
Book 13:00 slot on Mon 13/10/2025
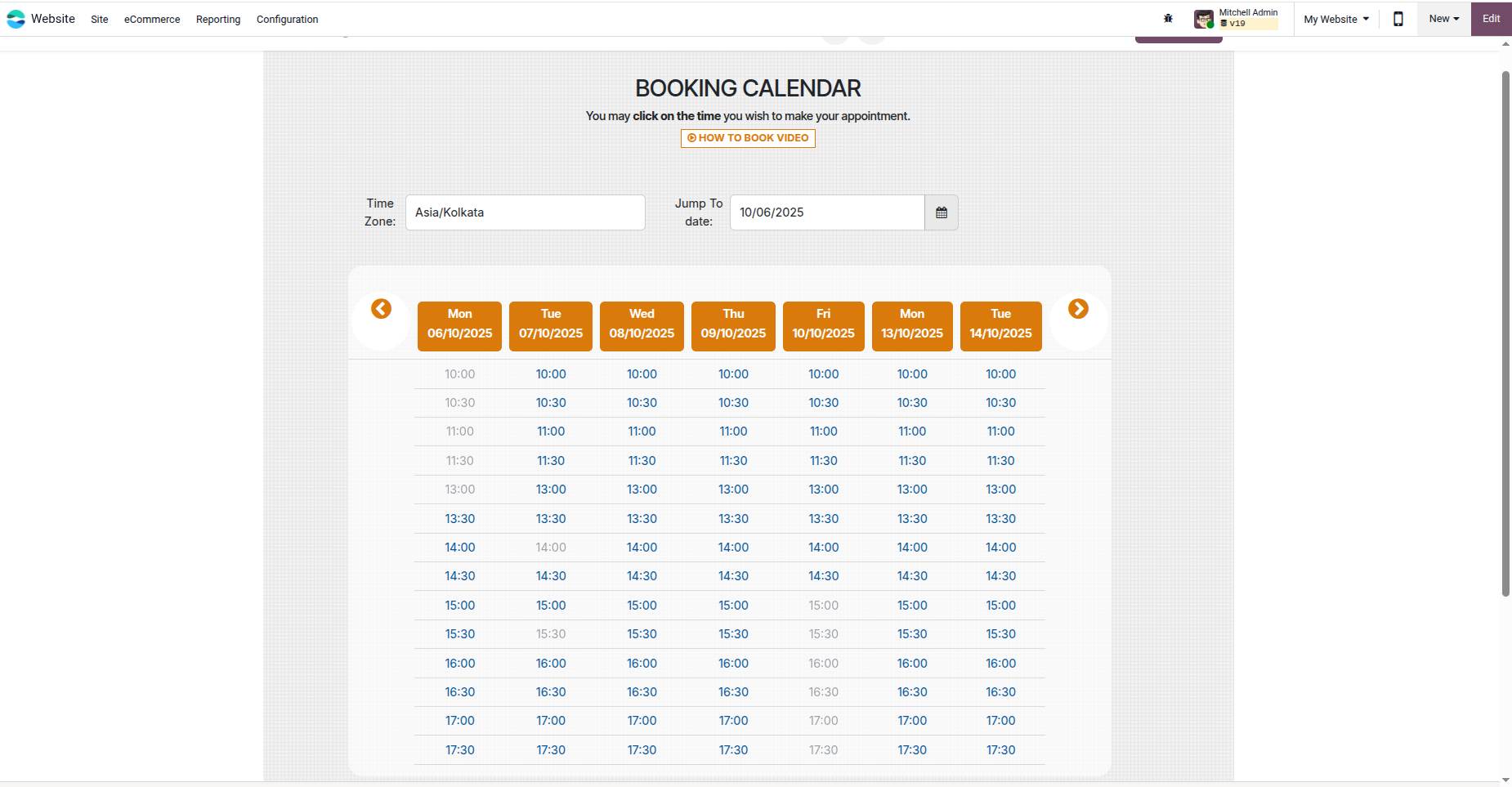click(x=912, y=490)
